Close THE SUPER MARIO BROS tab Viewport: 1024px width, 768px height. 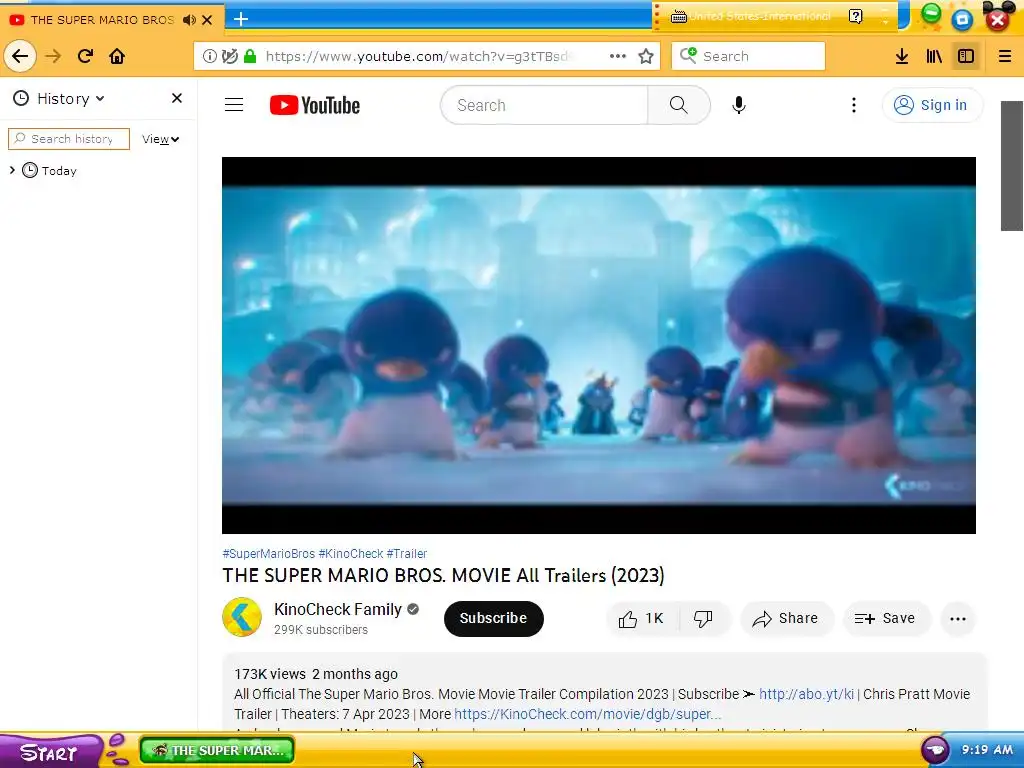[207, 20]
